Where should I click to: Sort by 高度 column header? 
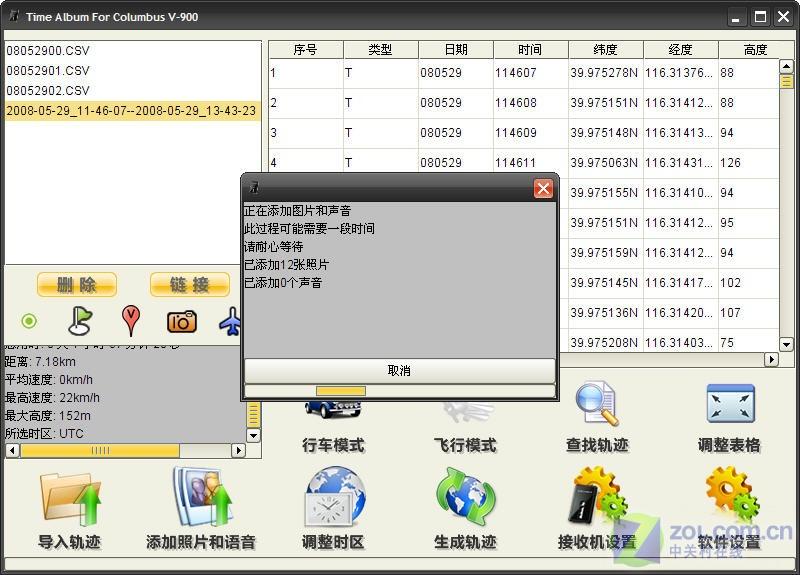[756, 50]
